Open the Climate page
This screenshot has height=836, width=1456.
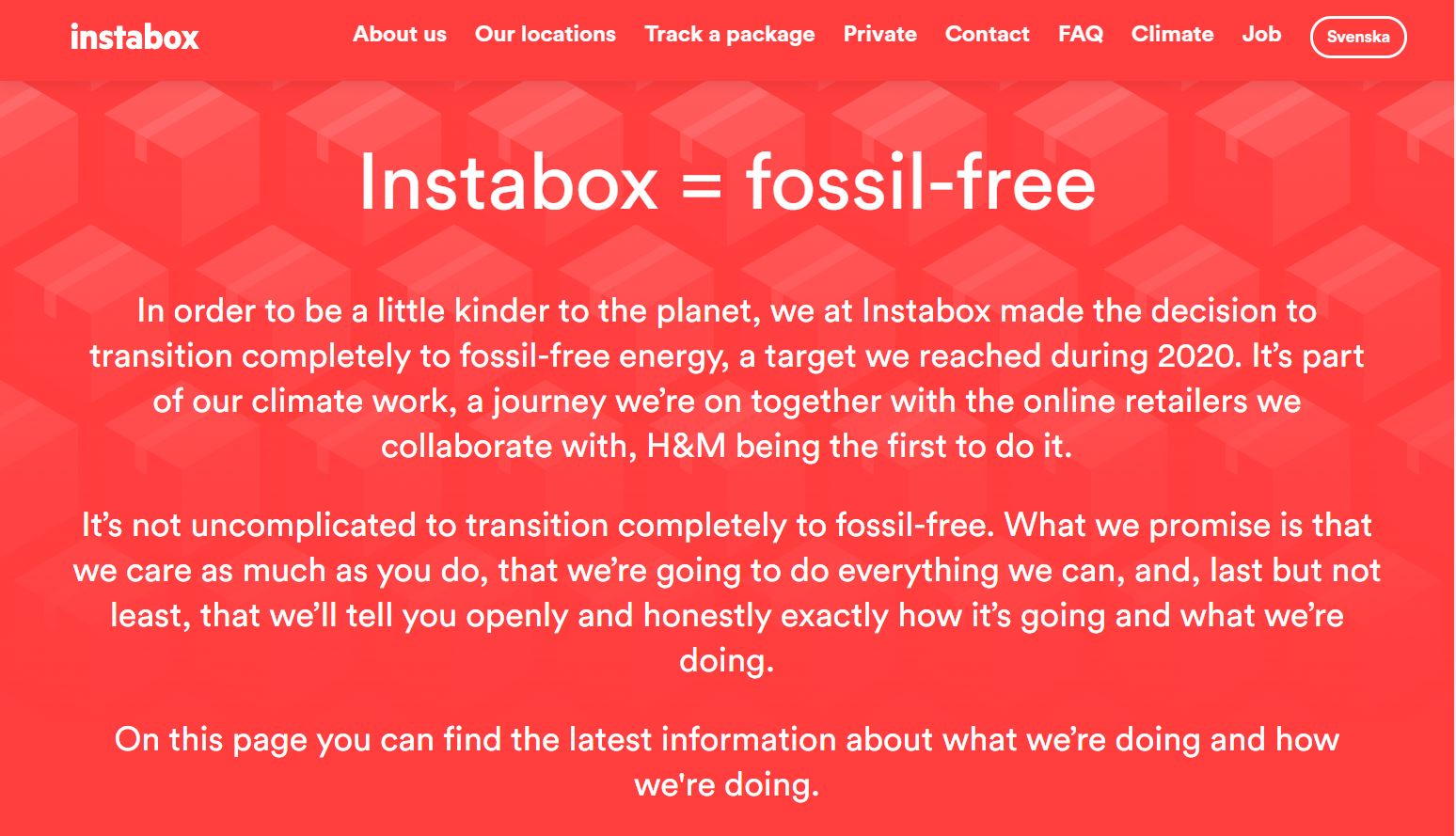(x=1173, y=34)
